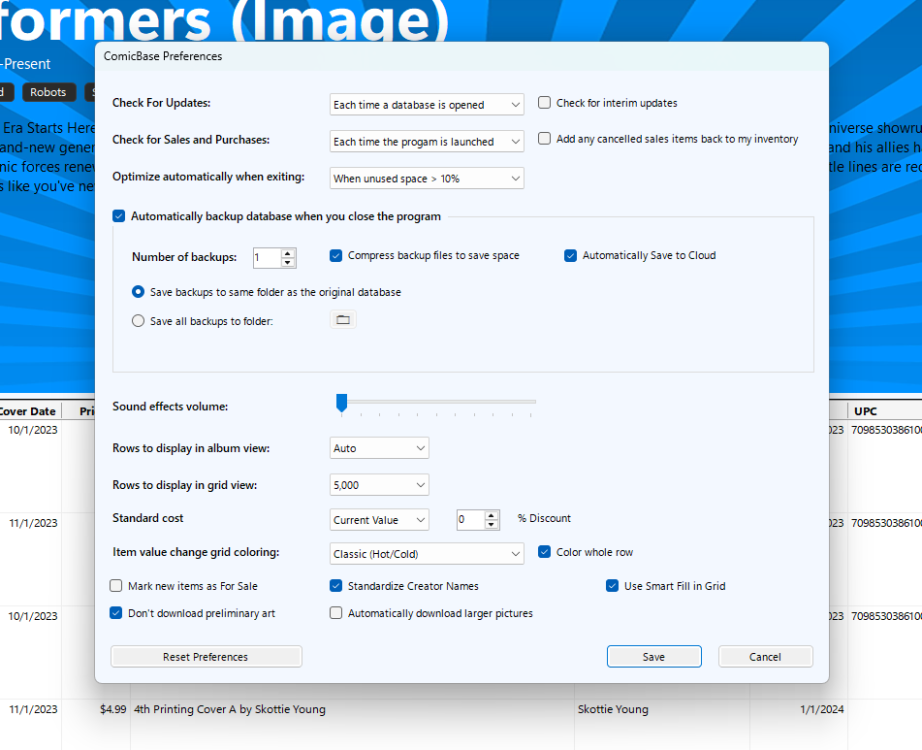Decrease % Discount with down arrow
The width and height of the screenshot is (922, 750).
pyautogui.click(x=491, y=524)
